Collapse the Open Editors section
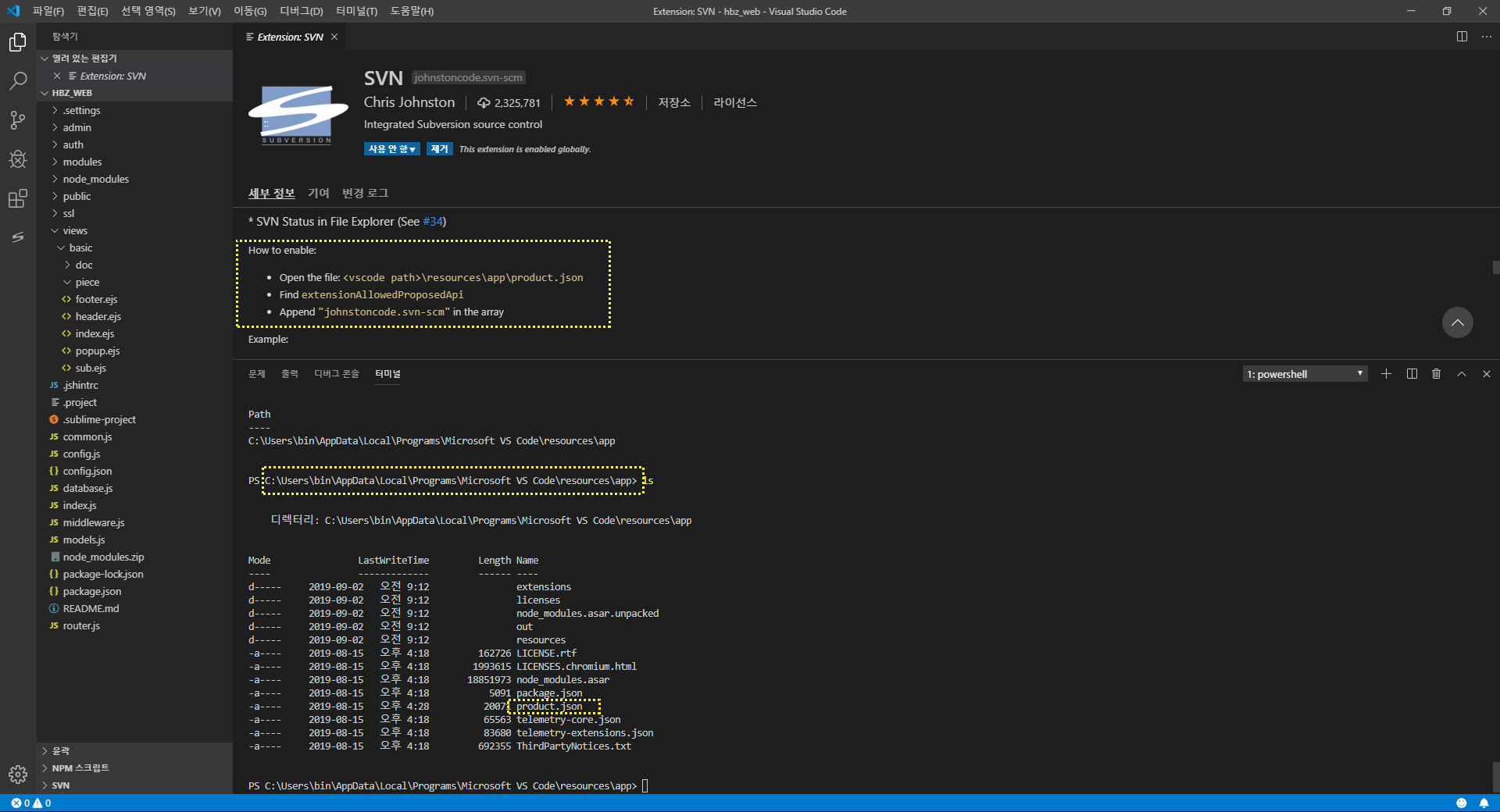1500x812 pixels. pos(134,59)
